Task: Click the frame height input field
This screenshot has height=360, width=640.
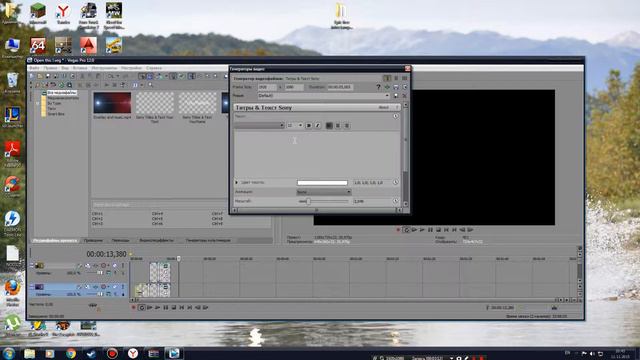Action: tap(294, 87)
